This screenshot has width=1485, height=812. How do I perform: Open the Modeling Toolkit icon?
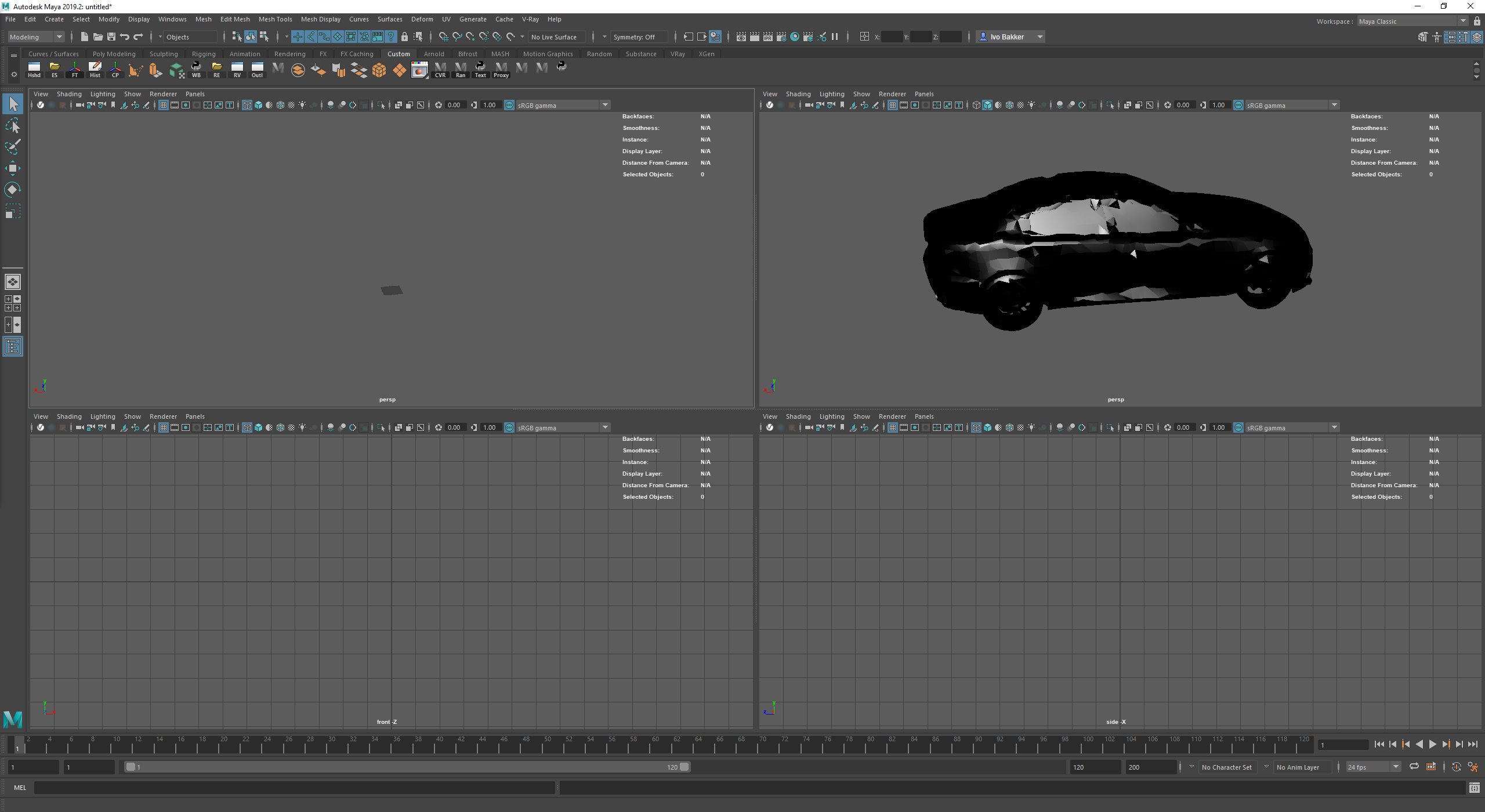(1423, 37)
